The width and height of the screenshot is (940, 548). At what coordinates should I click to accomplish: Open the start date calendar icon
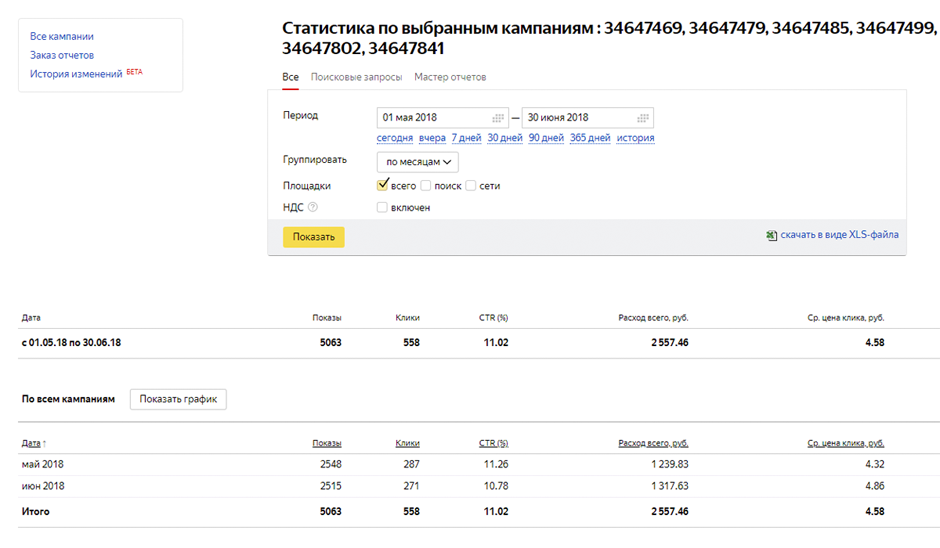pyautogui.click(x=498, y=118)
